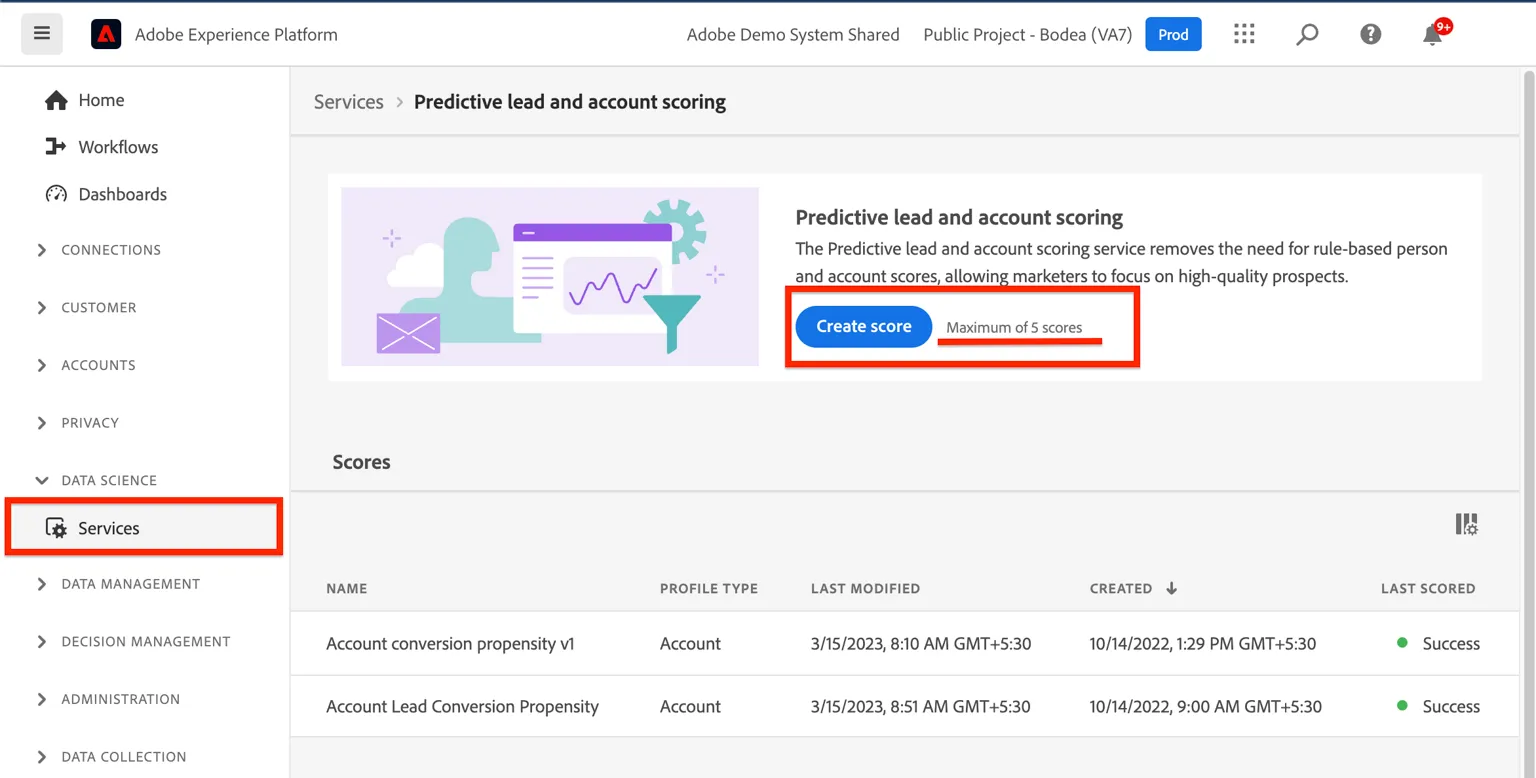Click the page scrollbar on the right
1536x778 pixels.
click(1528, 423)
